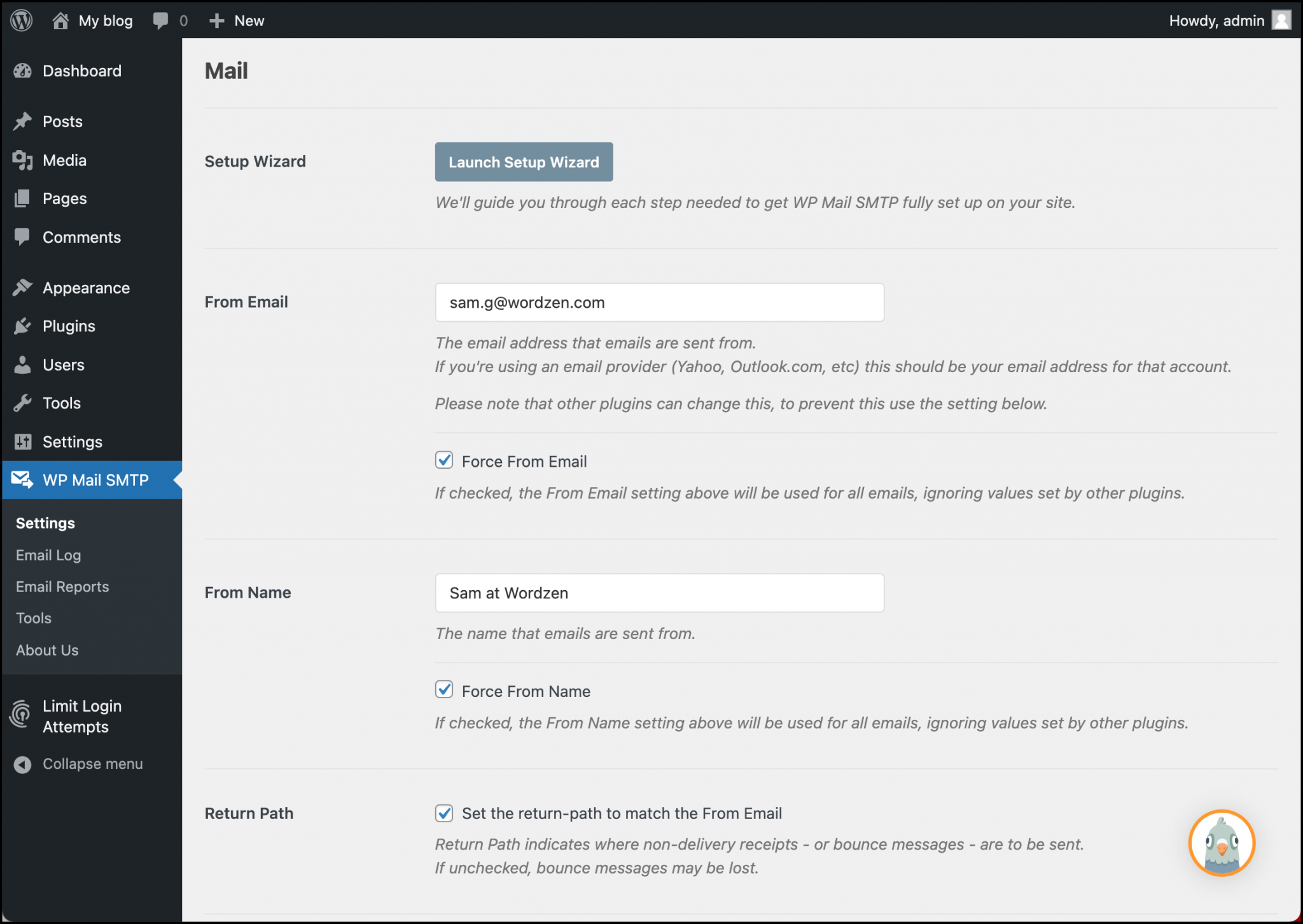Open Plugins menu item

click(92, 326)
